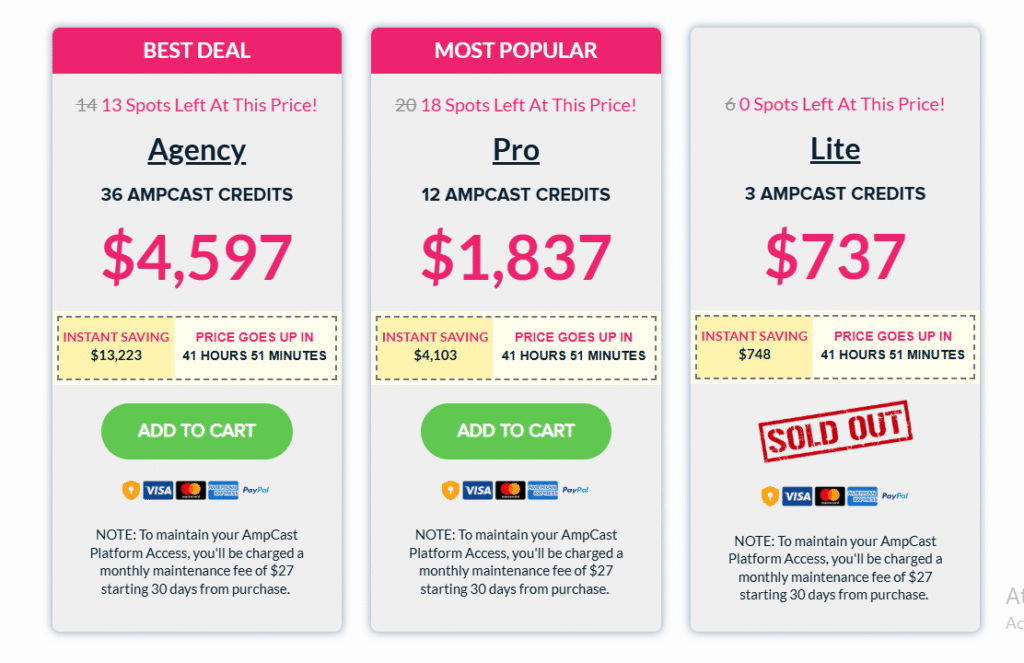This screenshot has height=663, width=1024.
Task: Click the shield security icon in Lite card
Action: [x=770, y=496]
